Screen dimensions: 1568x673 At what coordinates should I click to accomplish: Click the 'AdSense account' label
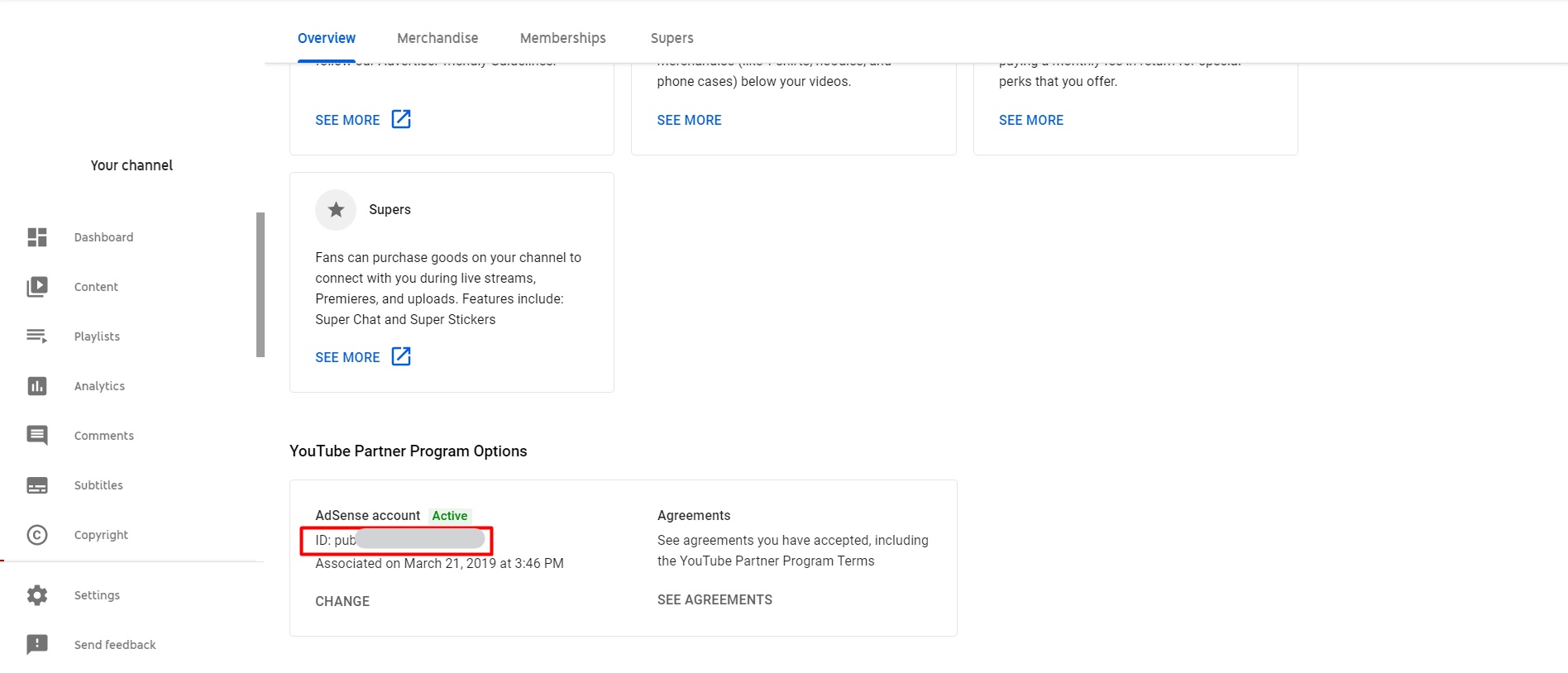[x=367, y=515]
